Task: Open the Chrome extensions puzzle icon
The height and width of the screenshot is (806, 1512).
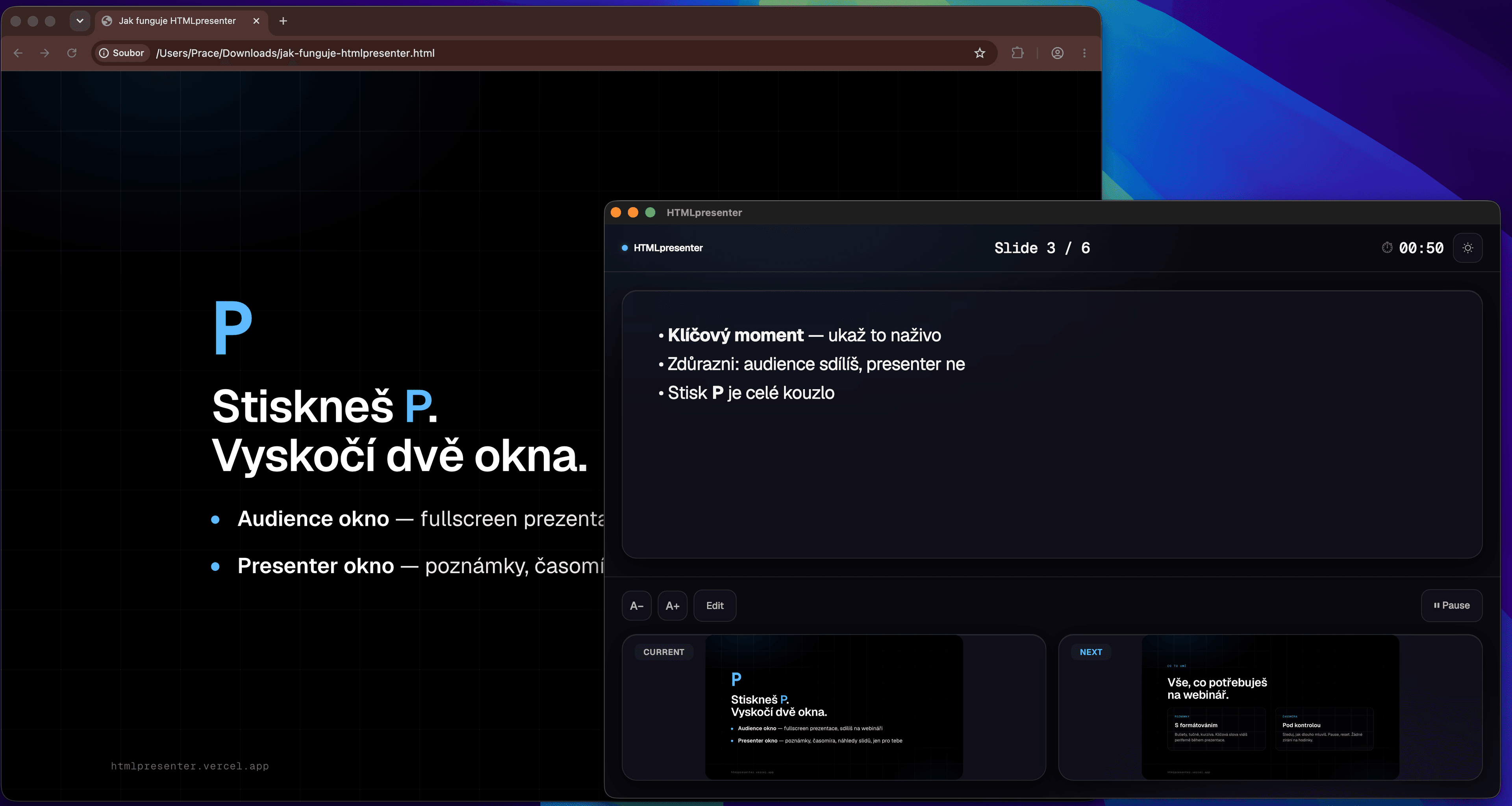Action: (1017, 53)
